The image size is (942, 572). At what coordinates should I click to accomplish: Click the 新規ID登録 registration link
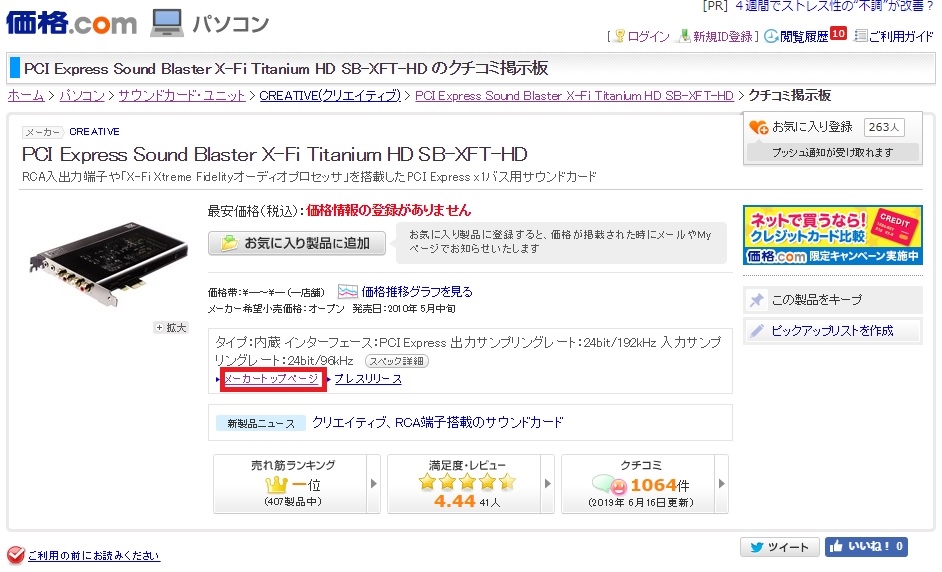[x=723, y=37]
